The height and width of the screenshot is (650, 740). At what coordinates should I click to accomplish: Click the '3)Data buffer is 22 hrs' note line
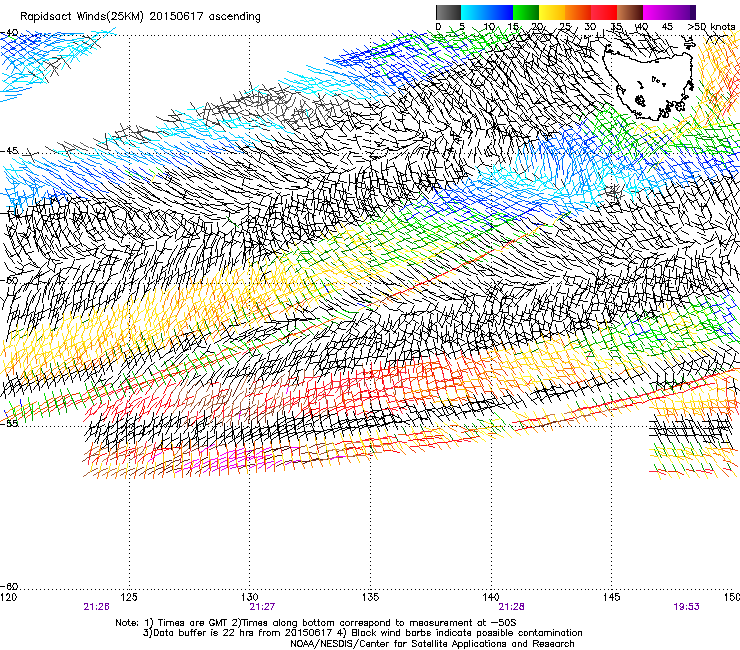point(362,633)
